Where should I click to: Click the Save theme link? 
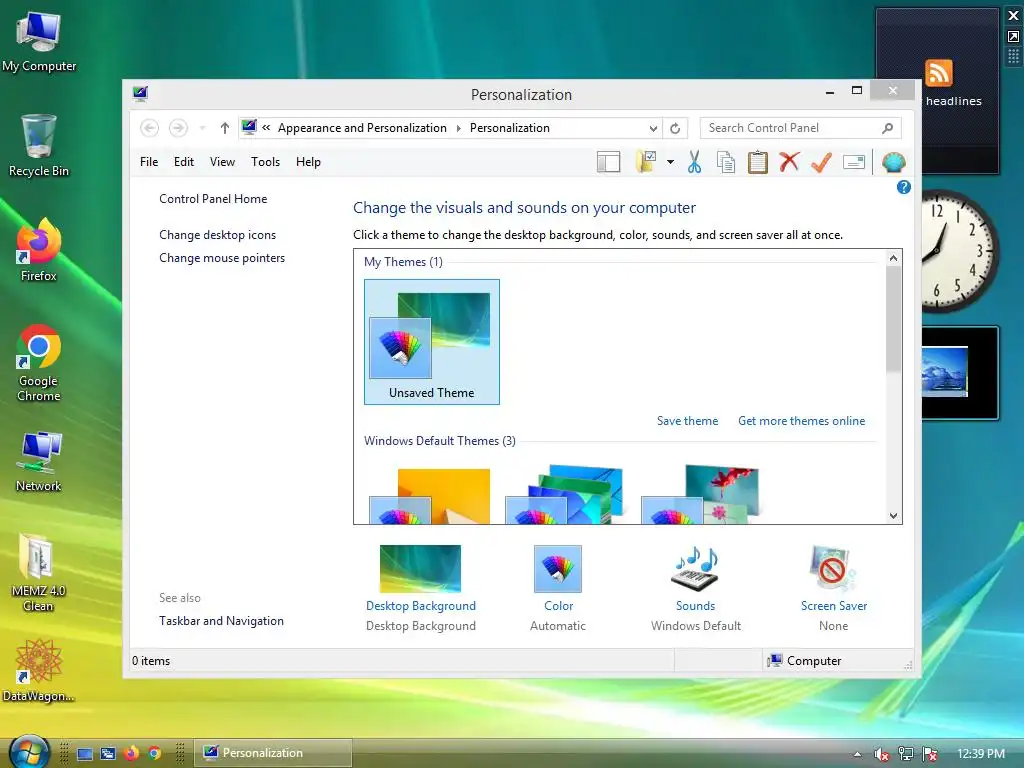(687, 421)
